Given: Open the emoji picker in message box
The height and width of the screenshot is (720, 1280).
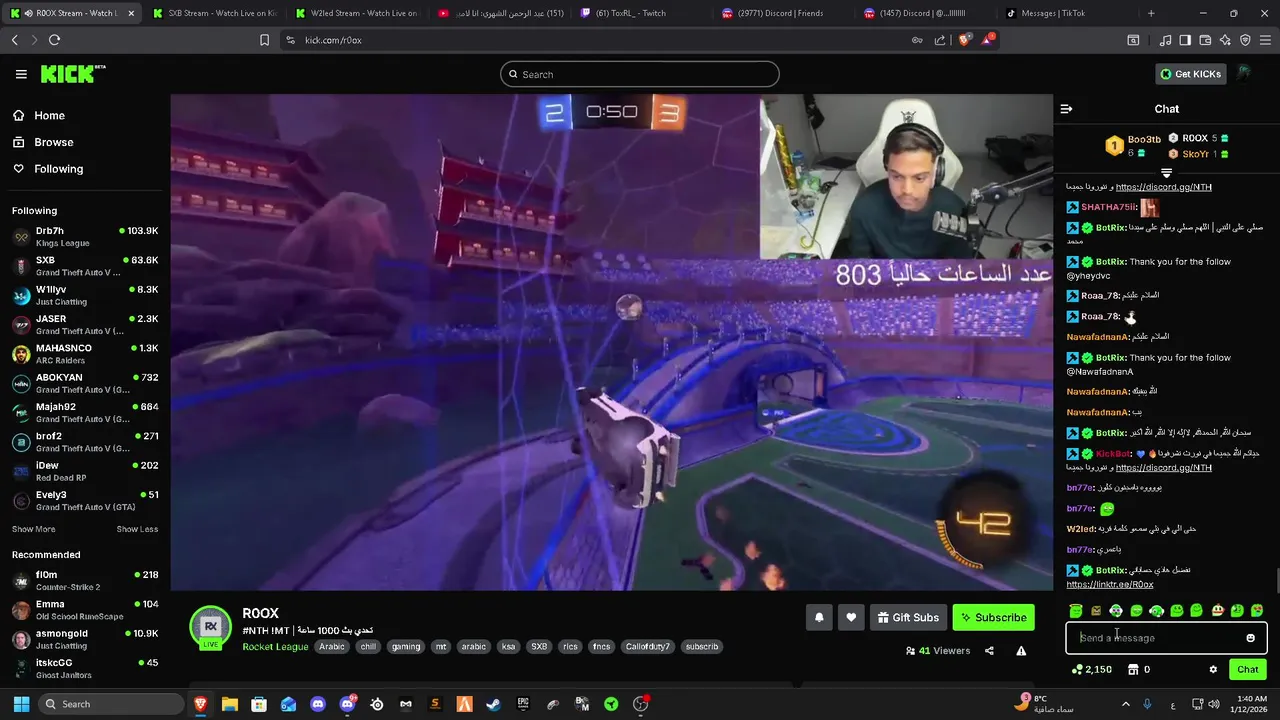Looking at the screenshot, I should click(1250, 638).
